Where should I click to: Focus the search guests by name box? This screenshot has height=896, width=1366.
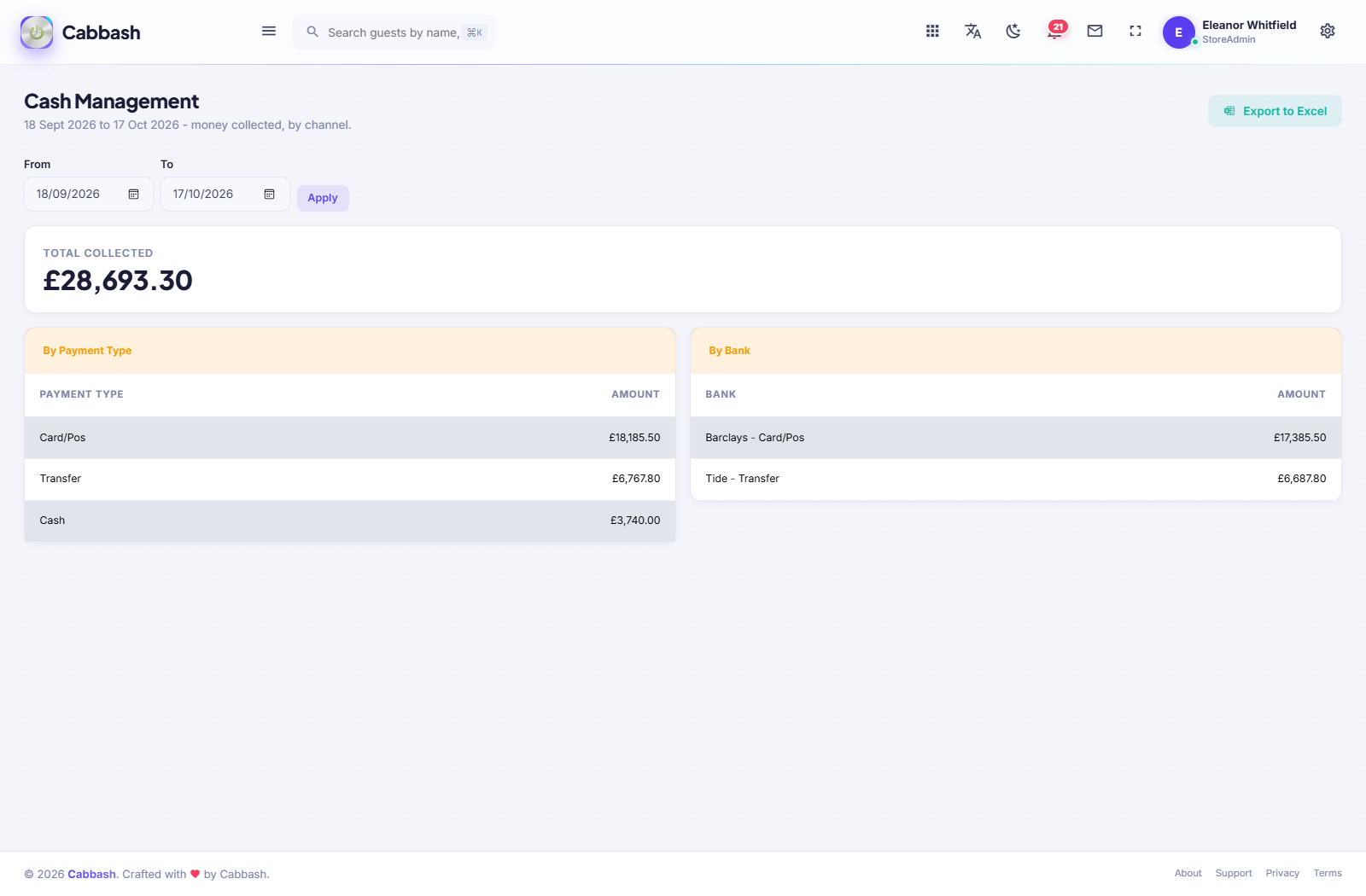point(394,32)
